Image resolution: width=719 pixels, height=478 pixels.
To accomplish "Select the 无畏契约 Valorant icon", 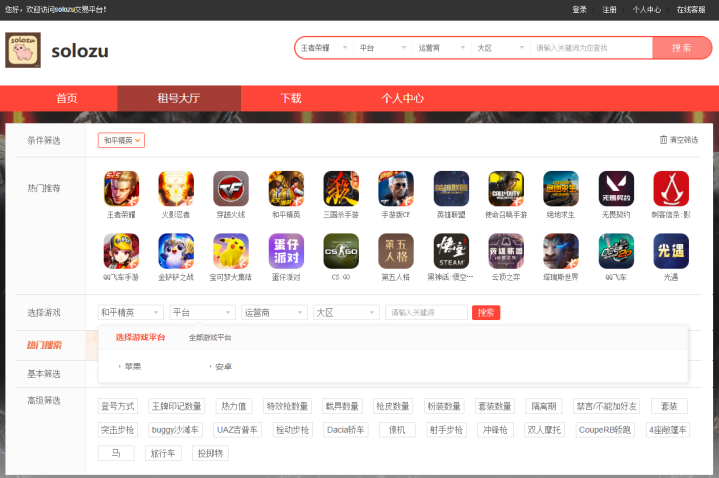I will tap(616, 189).
